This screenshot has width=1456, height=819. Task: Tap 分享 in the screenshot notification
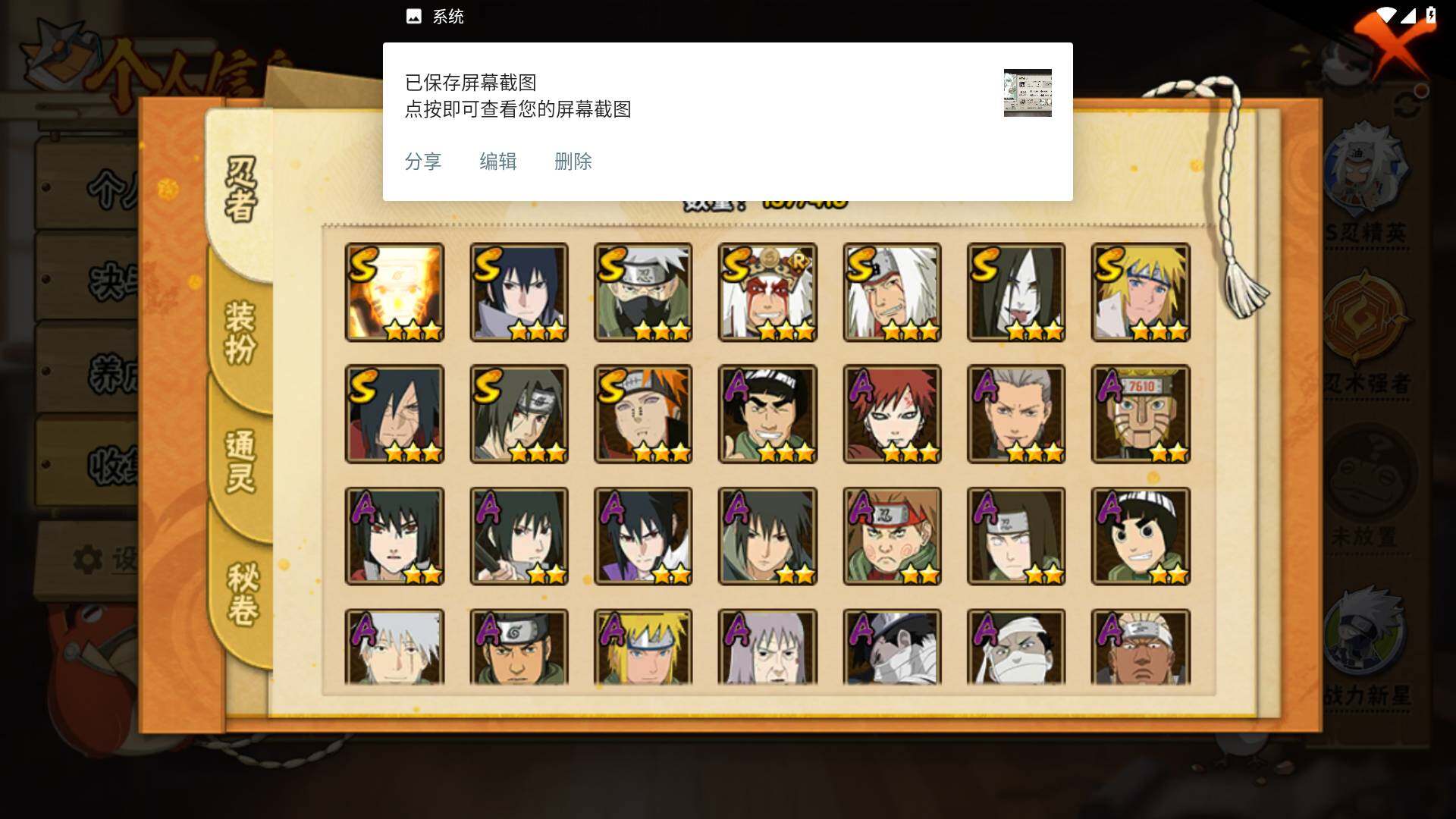click(423, 162)
